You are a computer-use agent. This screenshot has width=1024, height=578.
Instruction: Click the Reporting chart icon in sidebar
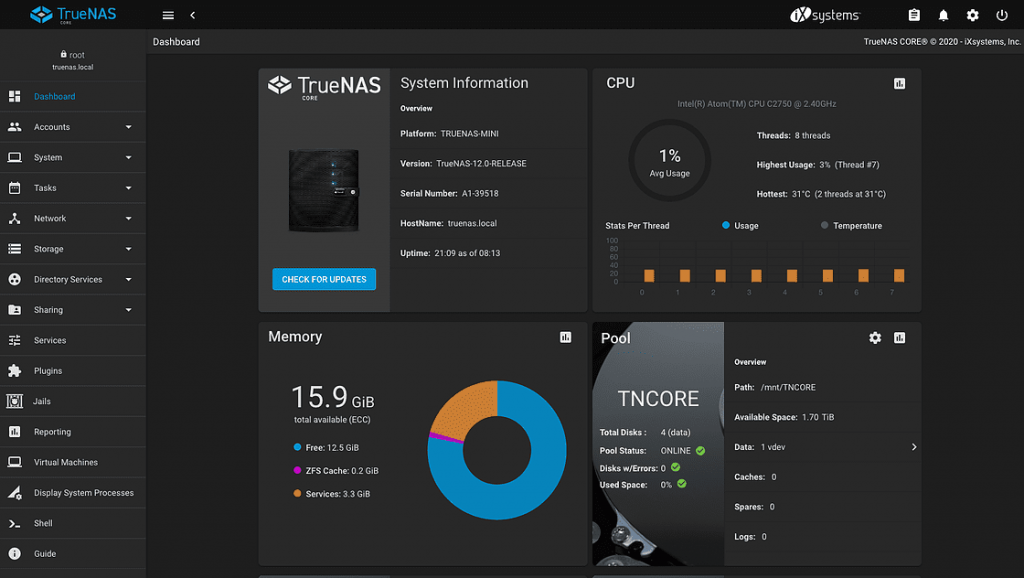coord(14,432)
